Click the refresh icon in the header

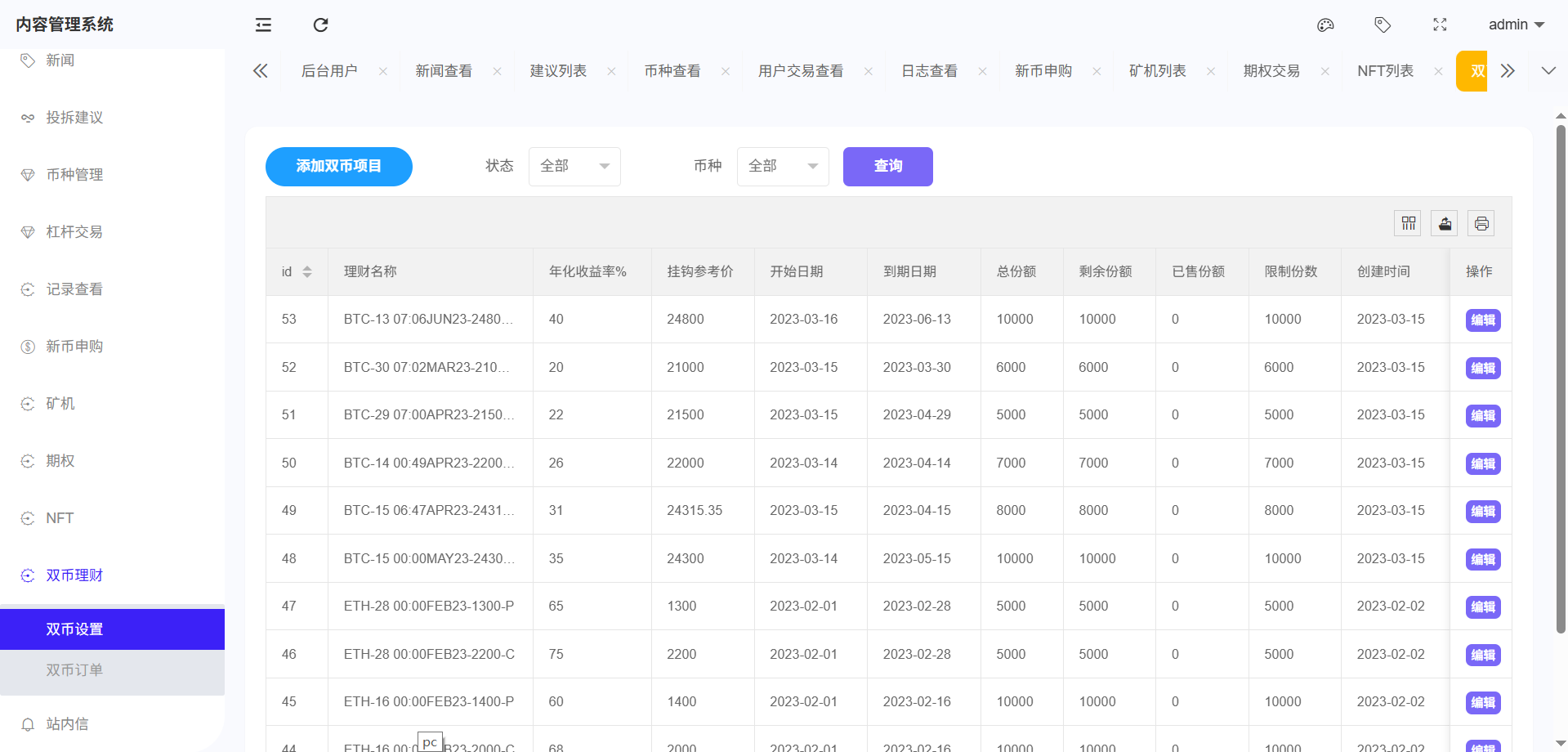pos(320,25)
